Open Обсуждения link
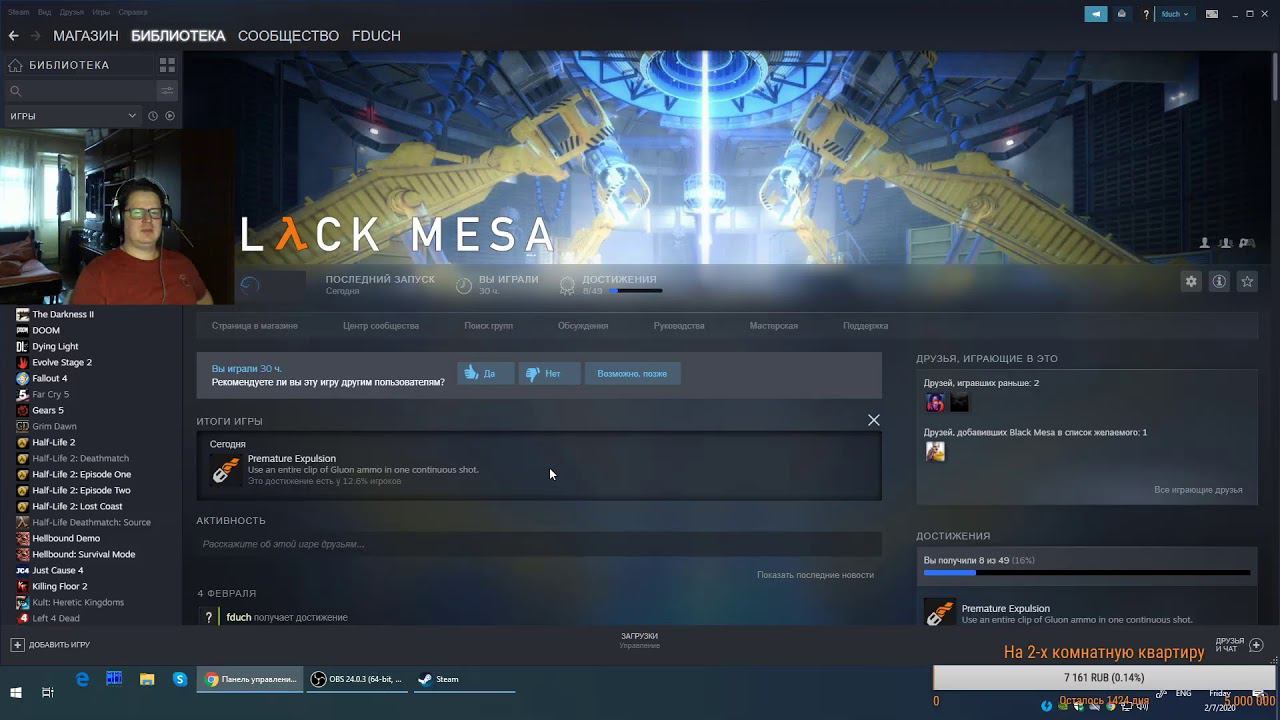Image resolution: width=1280 pixels, height=720 pixels. click(583, 326)
